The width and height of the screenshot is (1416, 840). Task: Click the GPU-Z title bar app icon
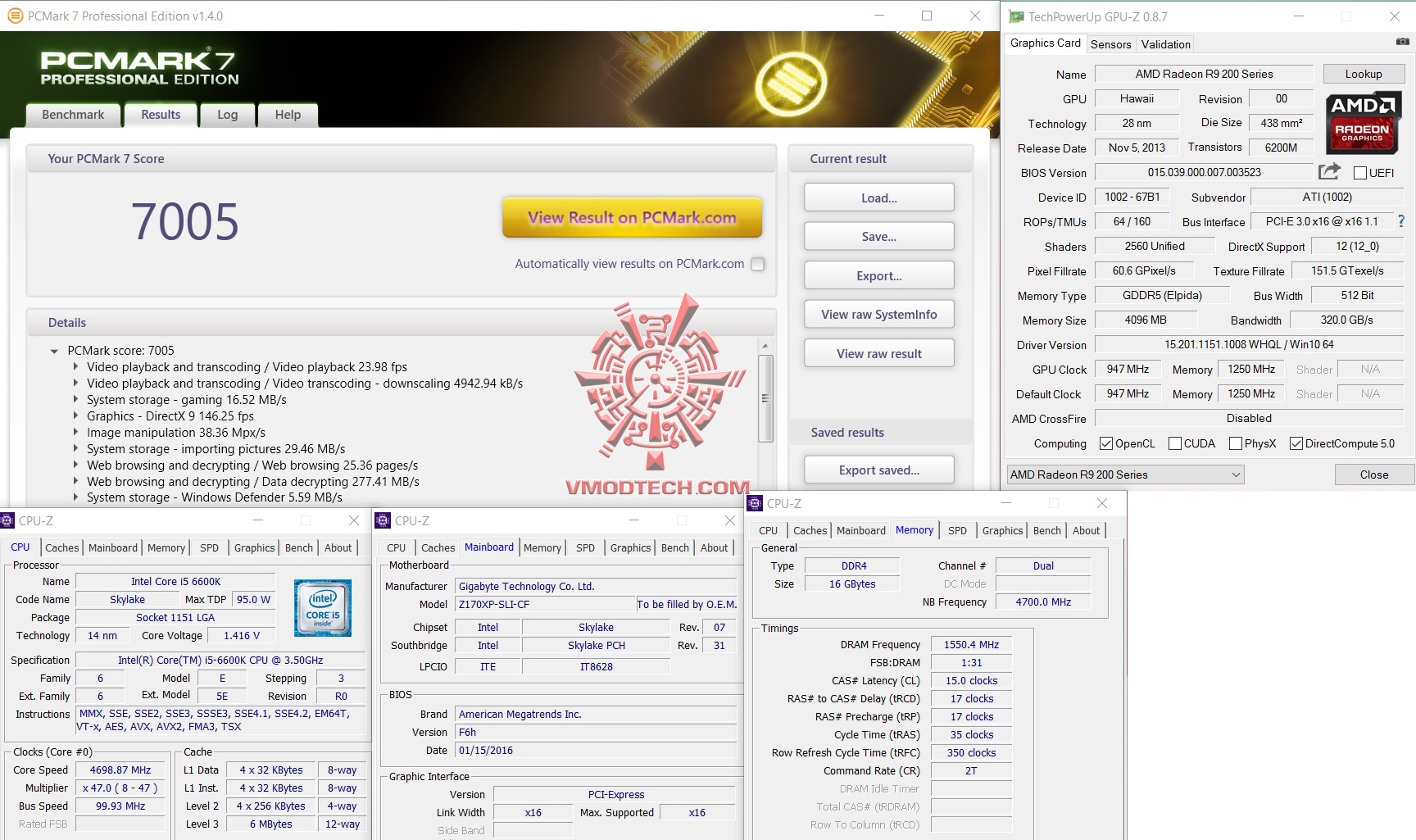tap(1016, 16)
